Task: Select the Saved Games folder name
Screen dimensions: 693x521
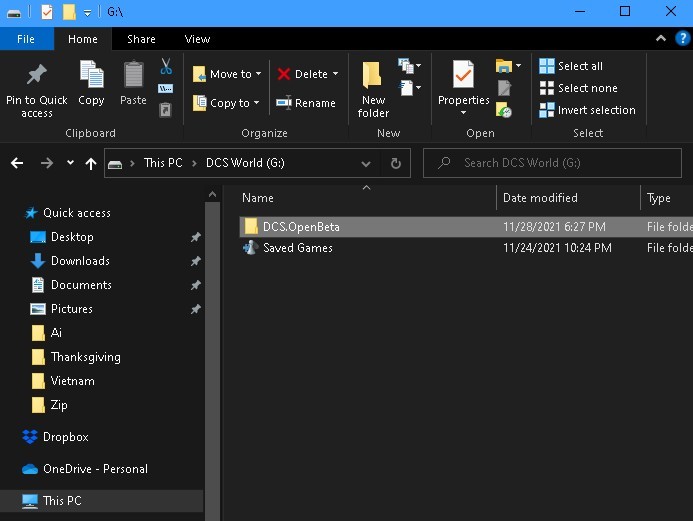Action: click(x=297, y=247)
